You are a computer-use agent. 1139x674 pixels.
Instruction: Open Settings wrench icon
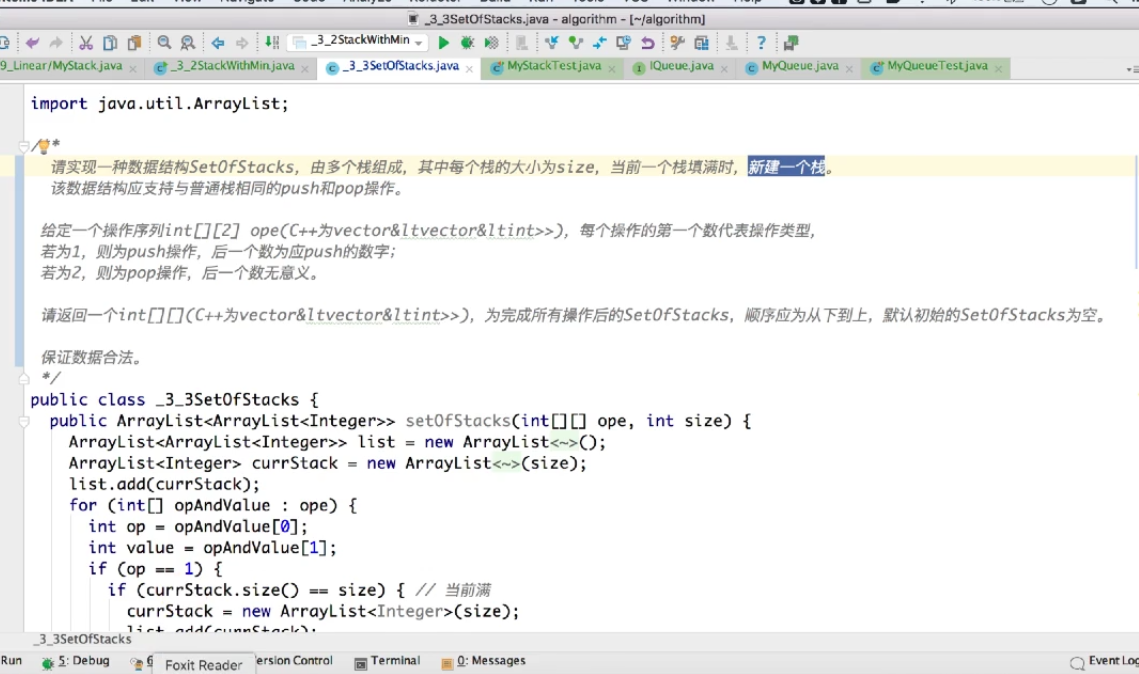[677, 43]
